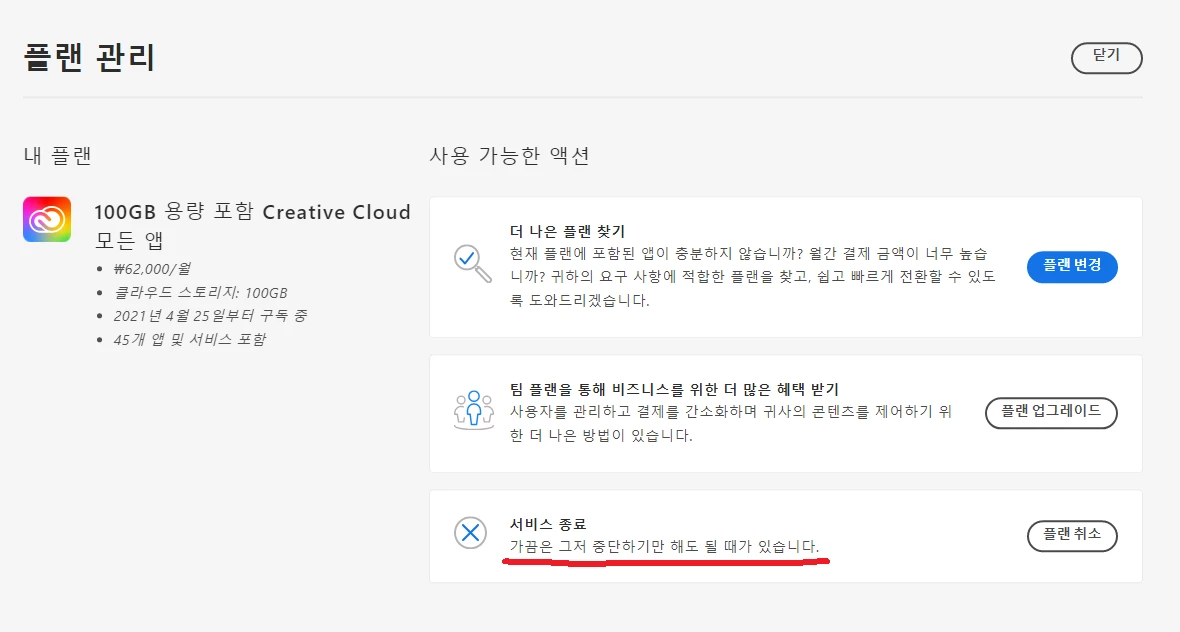The width and height of the screenshot is (1180, 632).
Task: Select the 사용 가능한 액션 heading
Action: [509, 156]
